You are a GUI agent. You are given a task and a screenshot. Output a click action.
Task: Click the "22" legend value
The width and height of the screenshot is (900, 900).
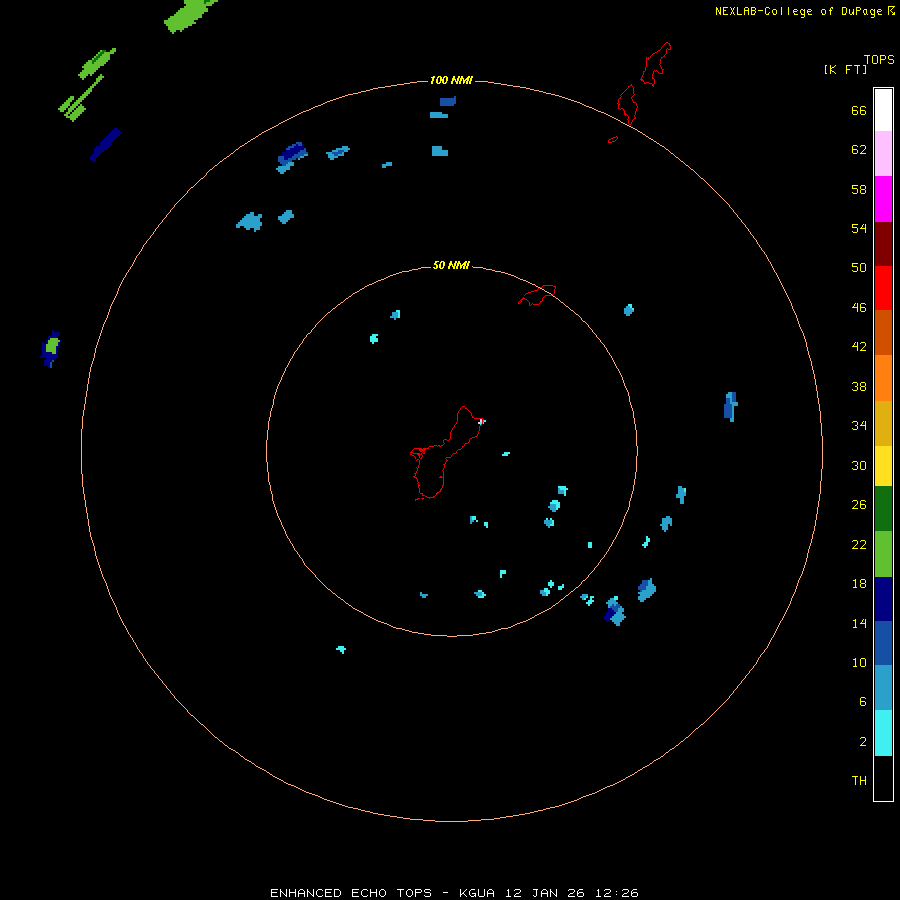(859, 545)
